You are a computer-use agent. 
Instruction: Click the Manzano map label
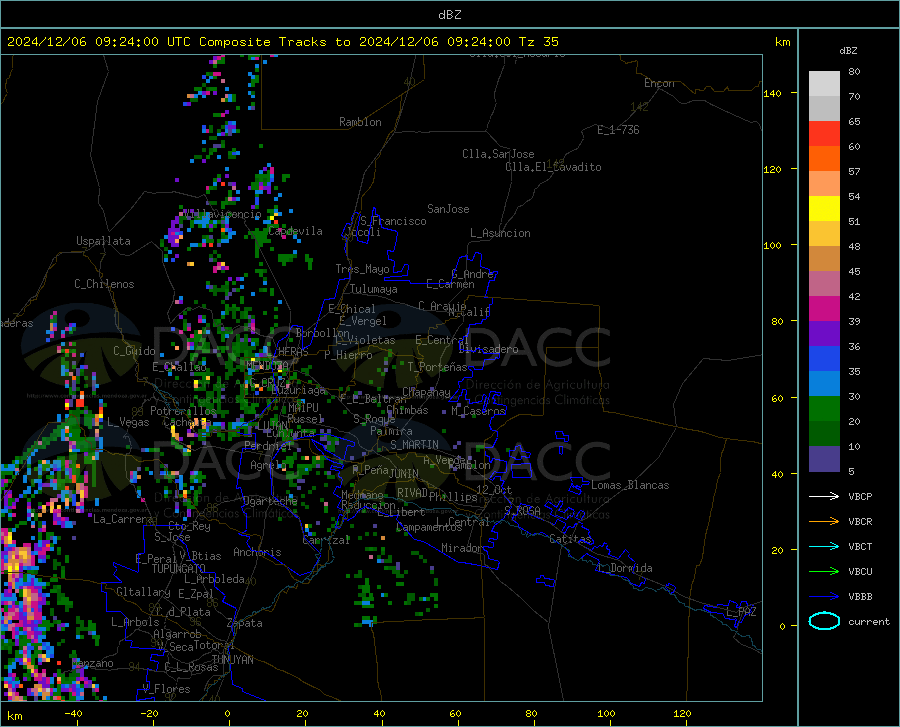point(92,663)
